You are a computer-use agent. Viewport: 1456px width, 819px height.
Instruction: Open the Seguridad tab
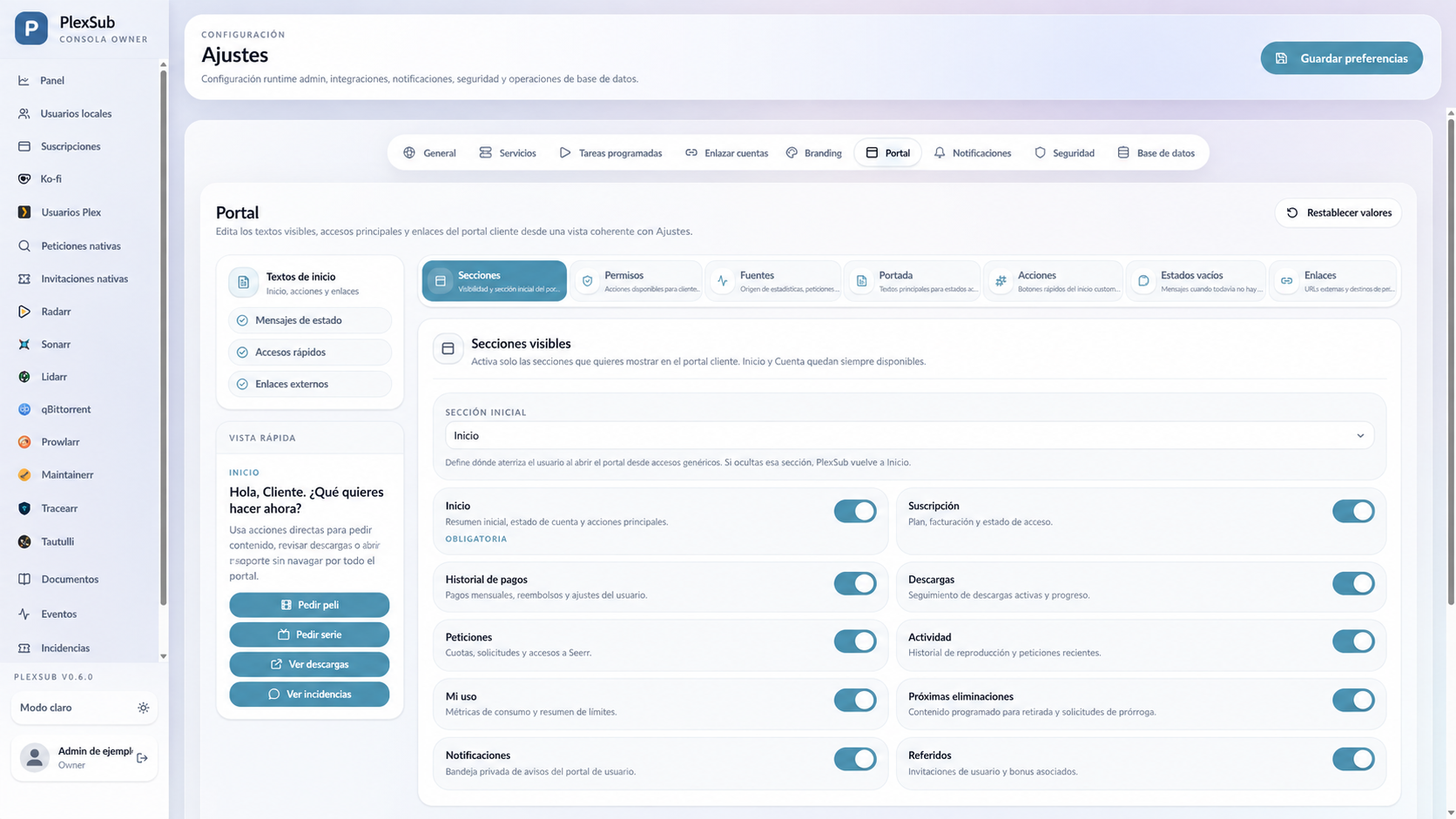point(1064,153)
